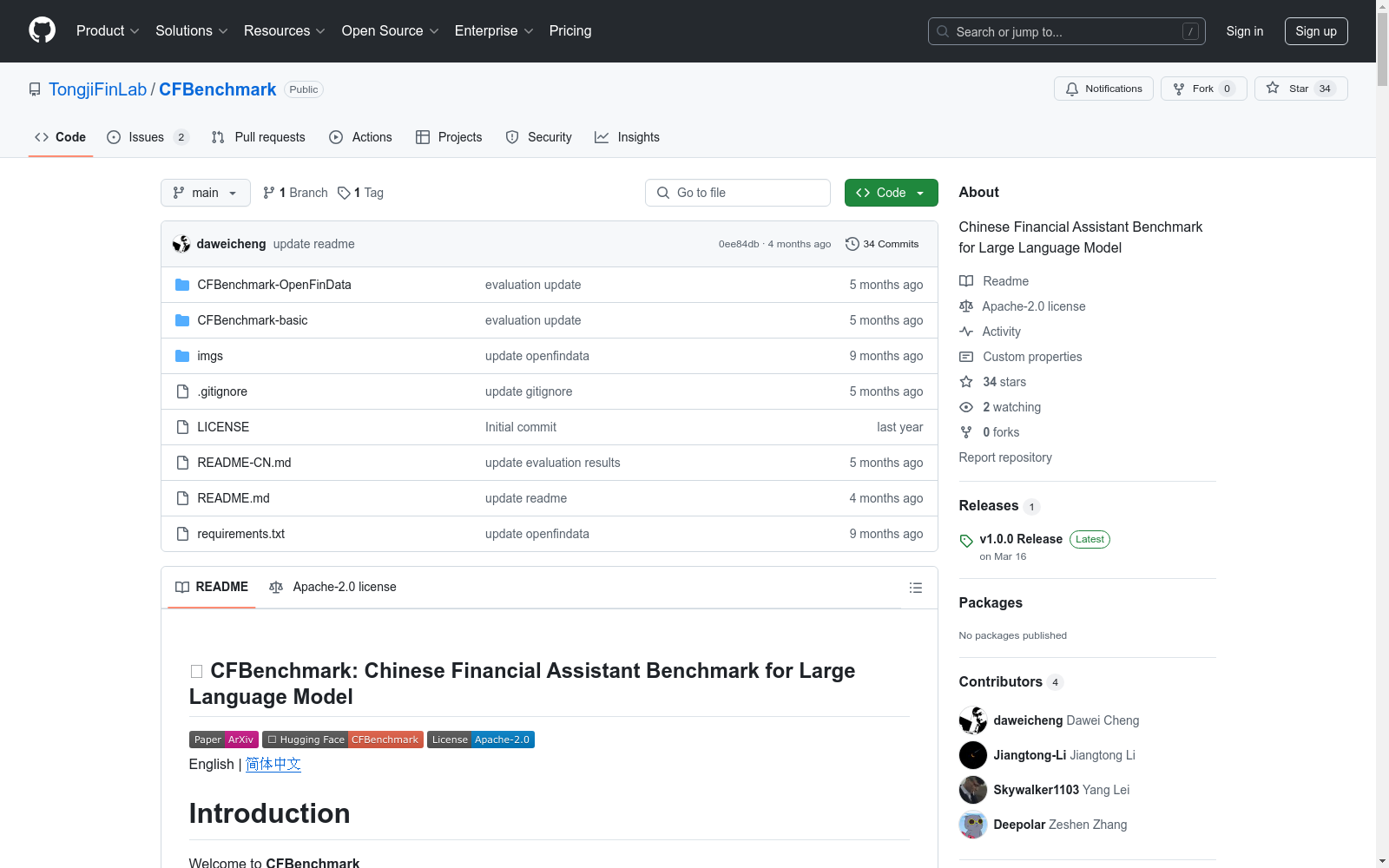Viewport: 1389px width, 868px height.
Task: Click the .gitignore file icon
Action: [x=182, y=391]
